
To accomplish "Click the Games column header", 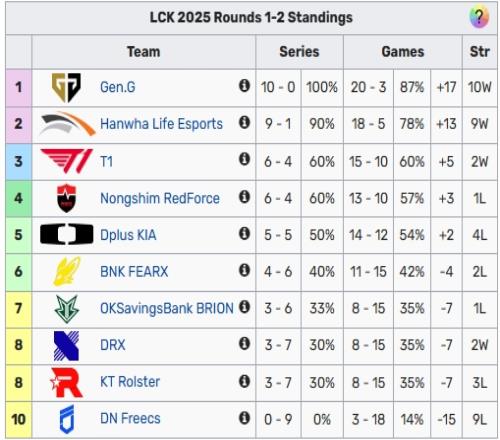I will point(403,52).
